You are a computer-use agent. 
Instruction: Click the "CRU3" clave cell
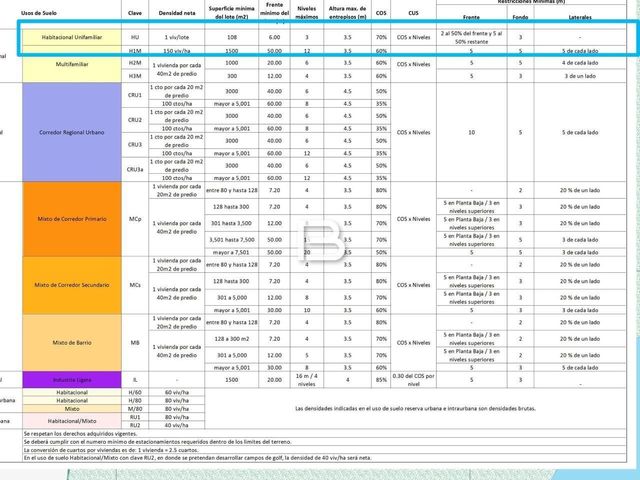coord(135,144)
